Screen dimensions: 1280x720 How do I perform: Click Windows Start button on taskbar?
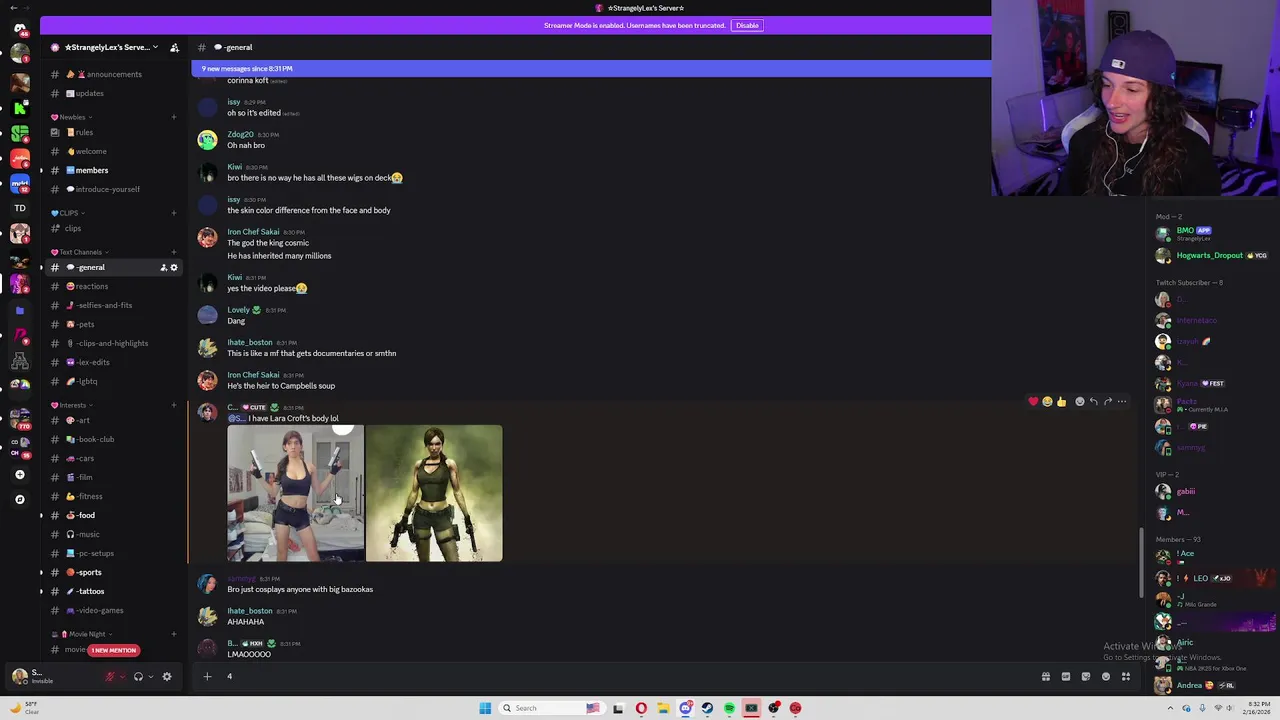pos(485,708)
